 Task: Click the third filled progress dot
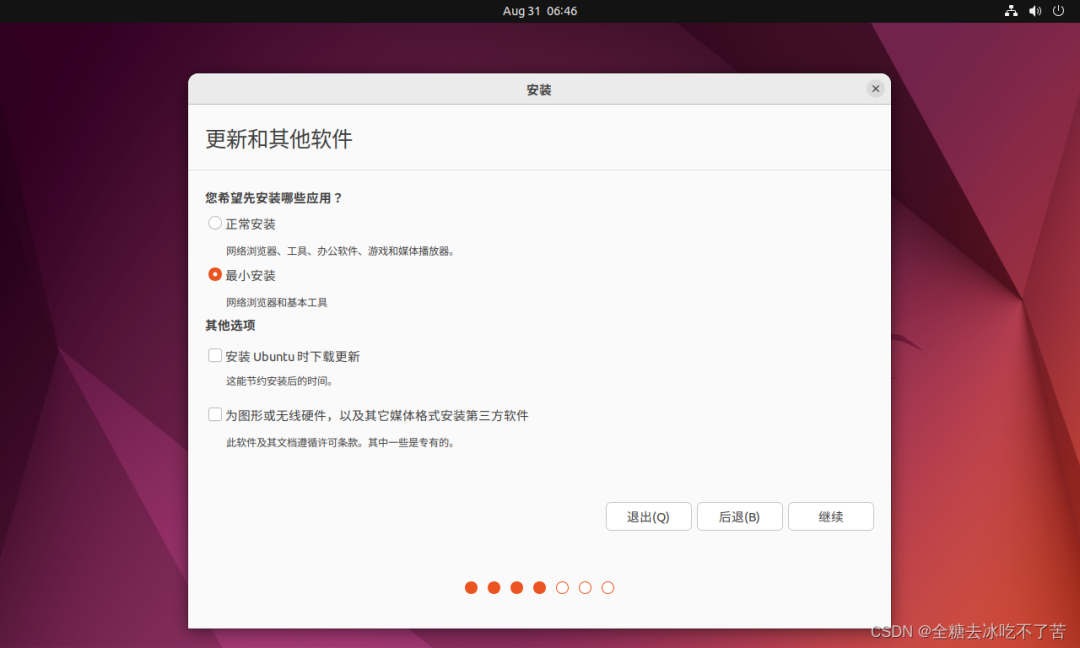pyautogui.click(x=517, y=588)
